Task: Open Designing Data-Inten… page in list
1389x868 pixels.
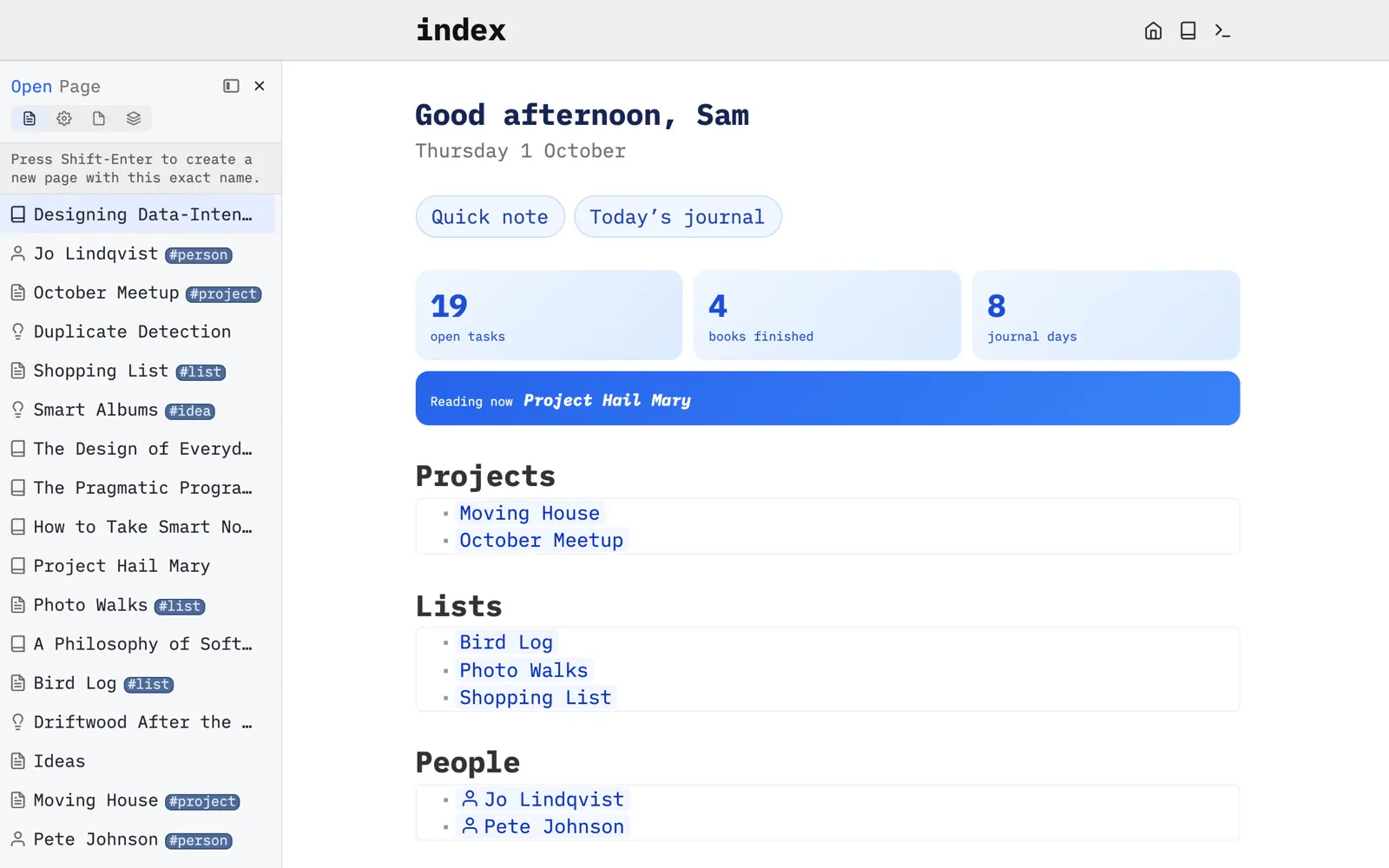Action: pyautogui.click(x=137, y=214)
